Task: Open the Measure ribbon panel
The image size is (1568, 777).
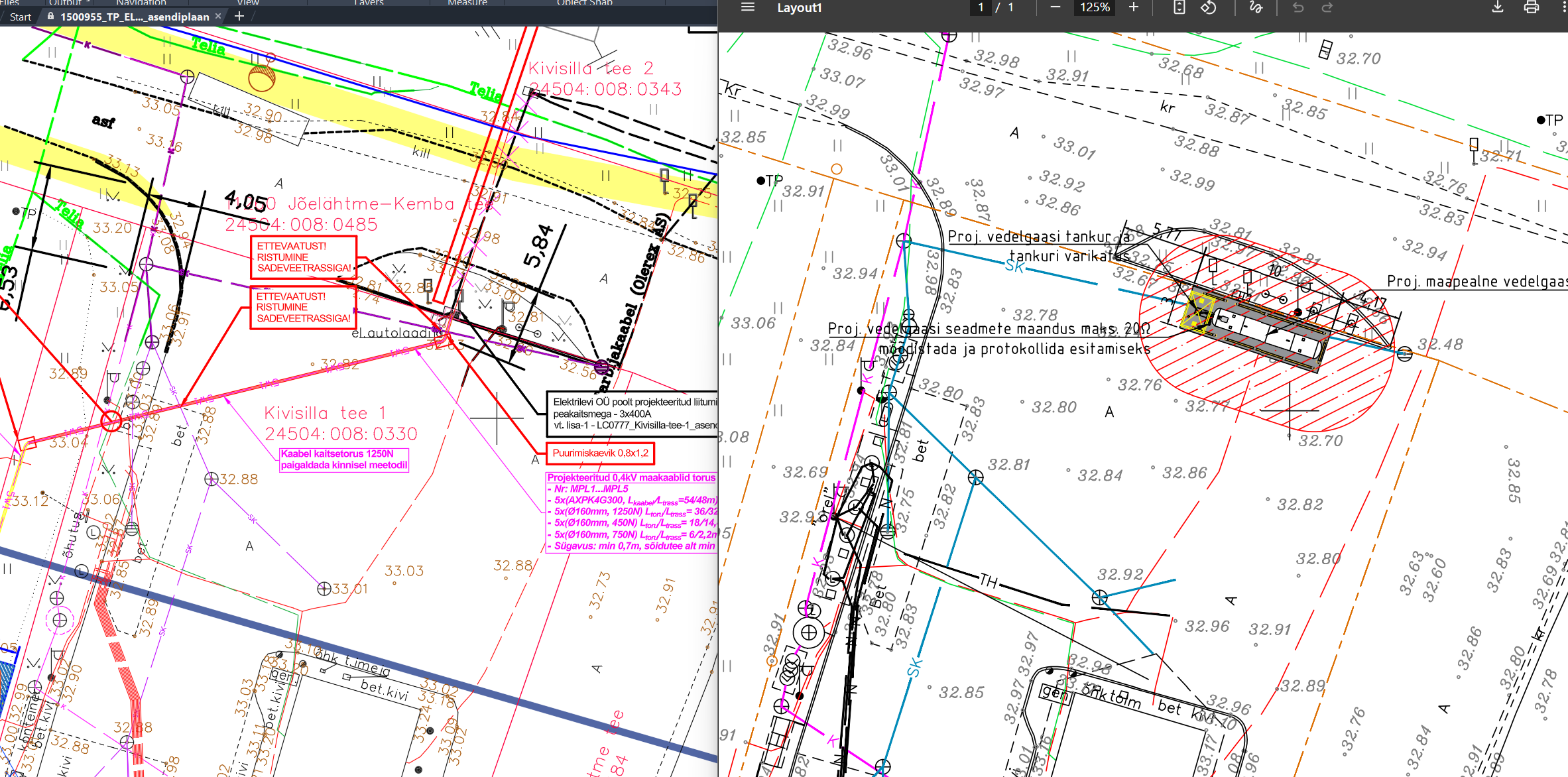Action: coord(467,3)
